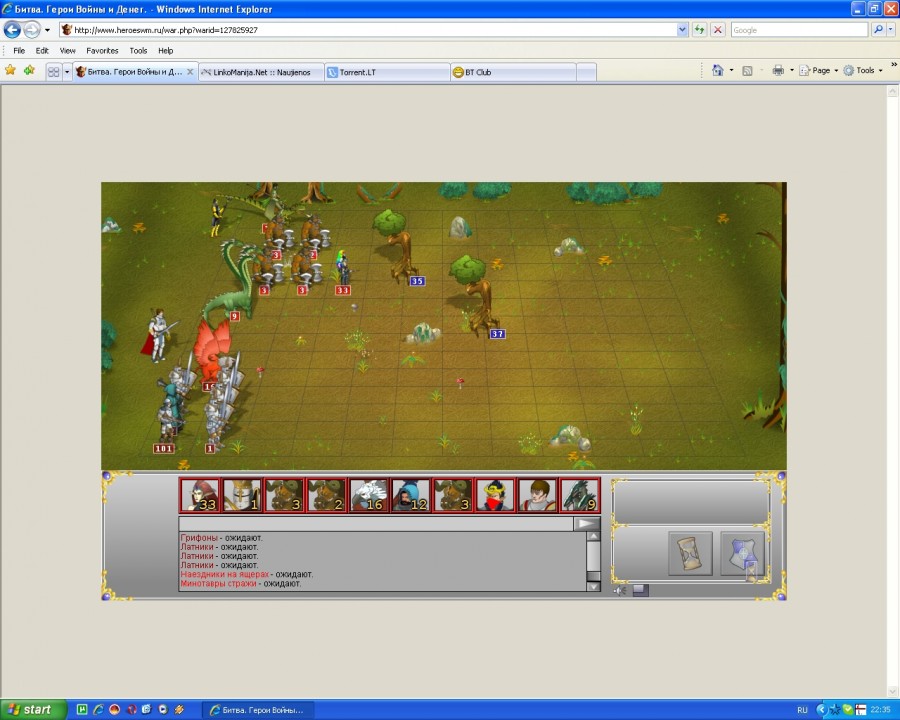Open the search options dropdown arrow
The height and width of the screenshot is (720, 900).
891,30
